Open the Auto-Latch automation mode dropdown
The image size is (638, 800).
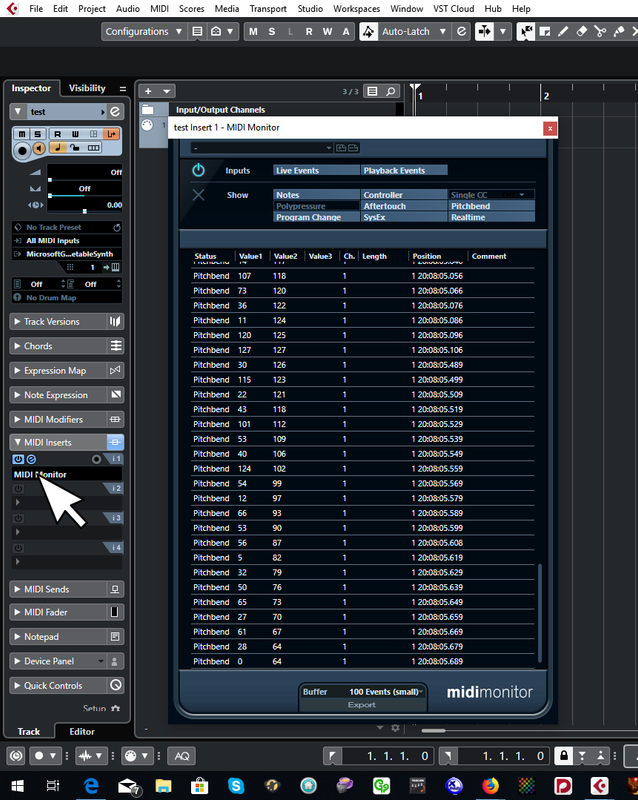pos(412,32)
